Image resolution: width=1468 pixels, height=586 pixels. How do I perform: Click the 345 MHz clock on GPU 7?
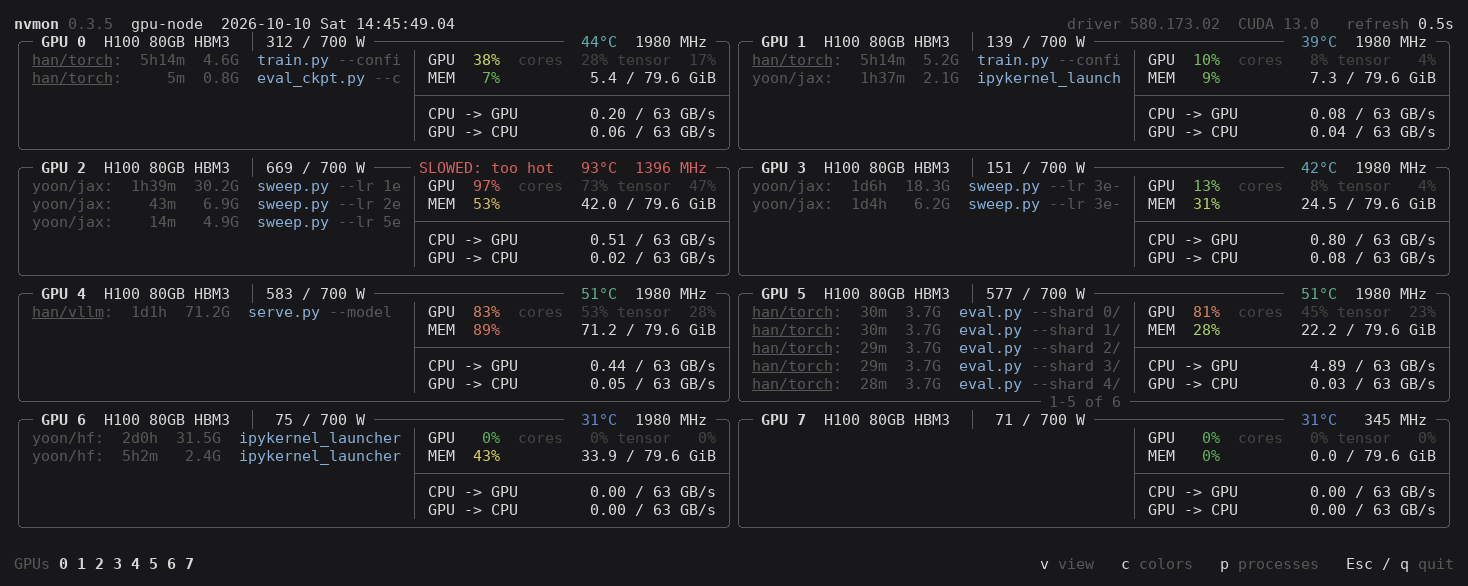1396,420
